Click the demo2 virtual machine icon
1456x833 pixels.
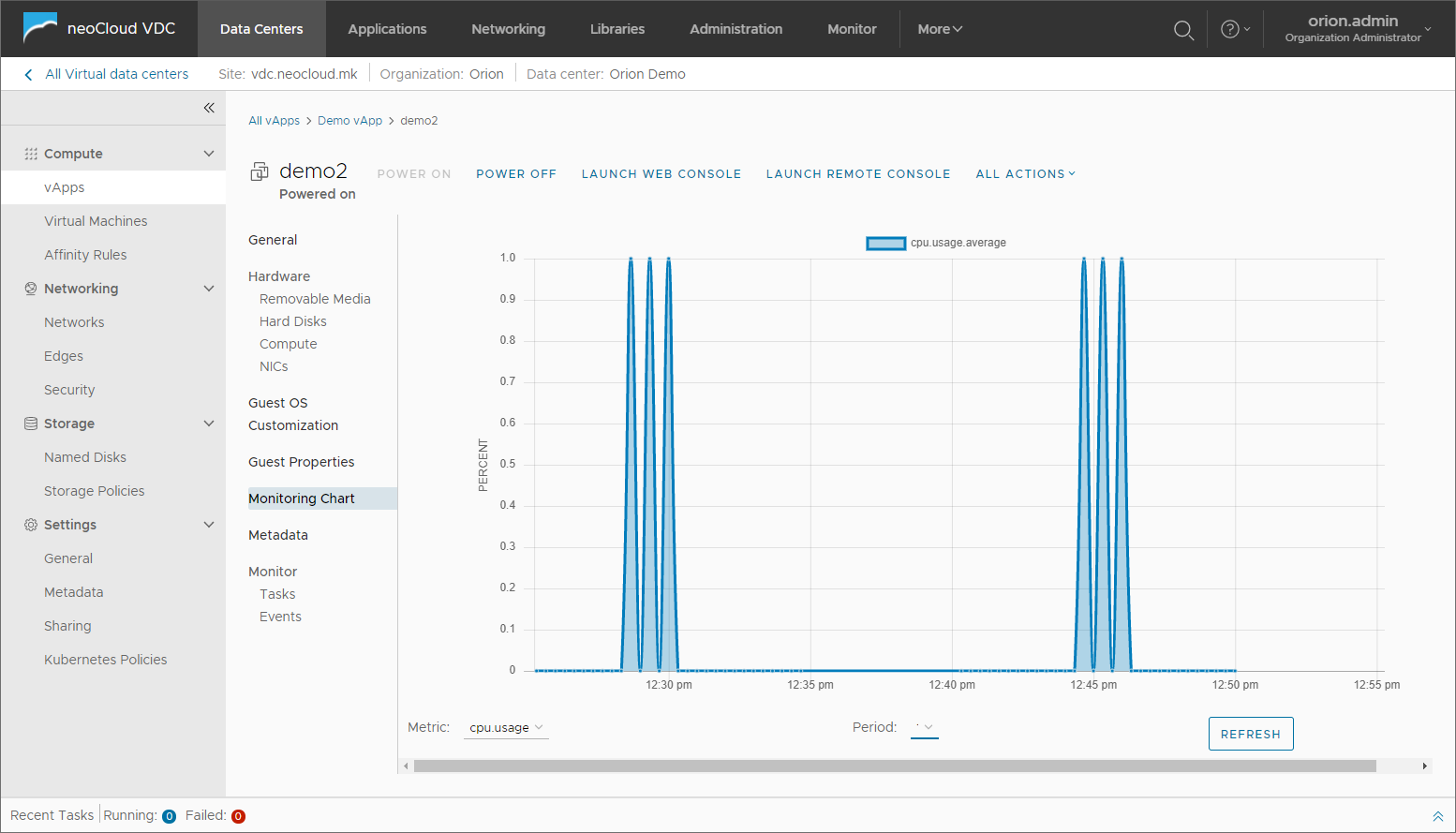[260, 171]
